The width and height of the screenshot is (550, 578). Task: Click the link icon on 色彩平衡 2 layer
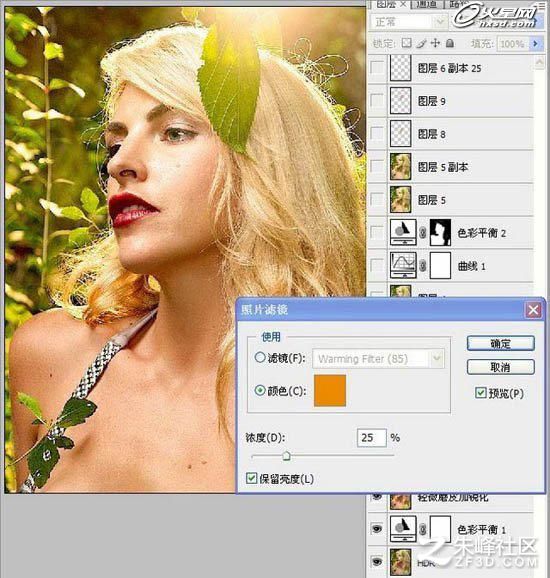tap(423, 233)
